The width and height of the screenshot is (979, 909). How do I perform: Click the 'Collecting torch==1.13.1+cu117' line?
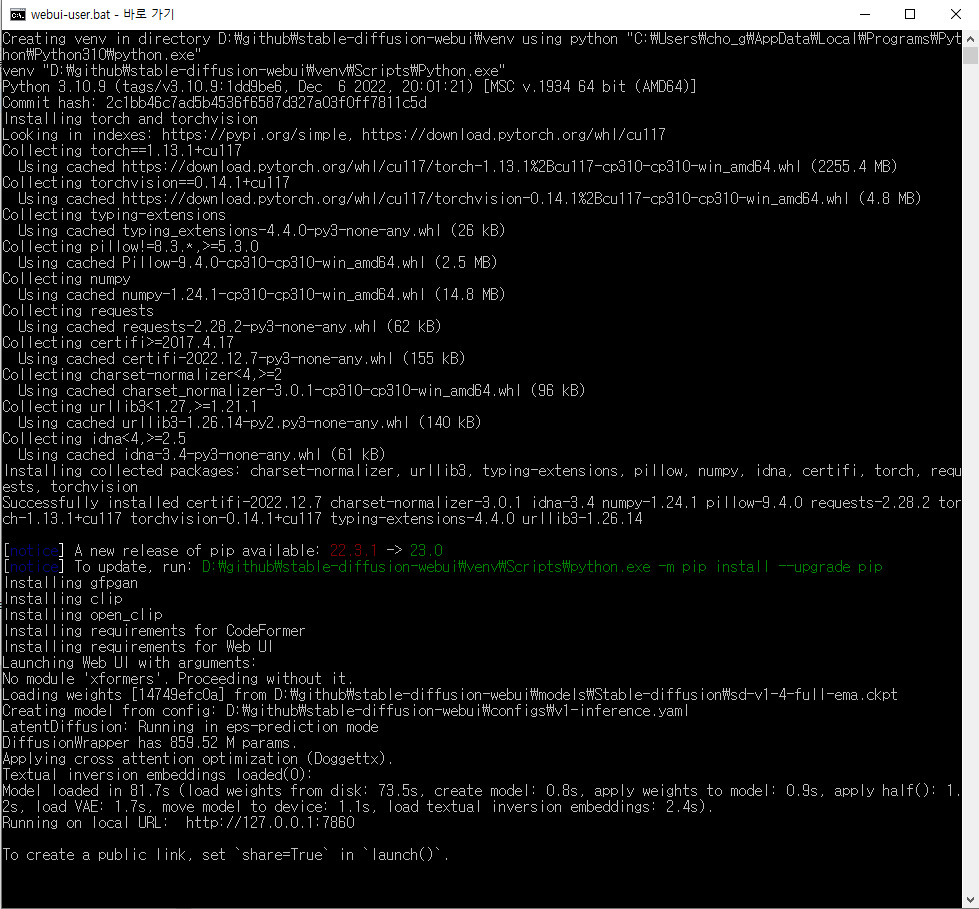point(122,150)
